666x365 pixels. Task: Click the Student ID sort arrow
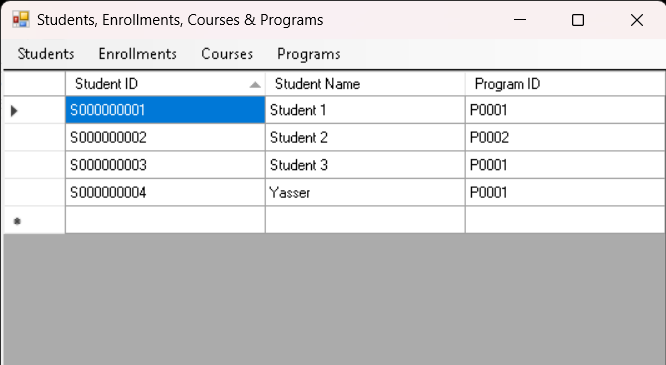[x=255, y=85]
